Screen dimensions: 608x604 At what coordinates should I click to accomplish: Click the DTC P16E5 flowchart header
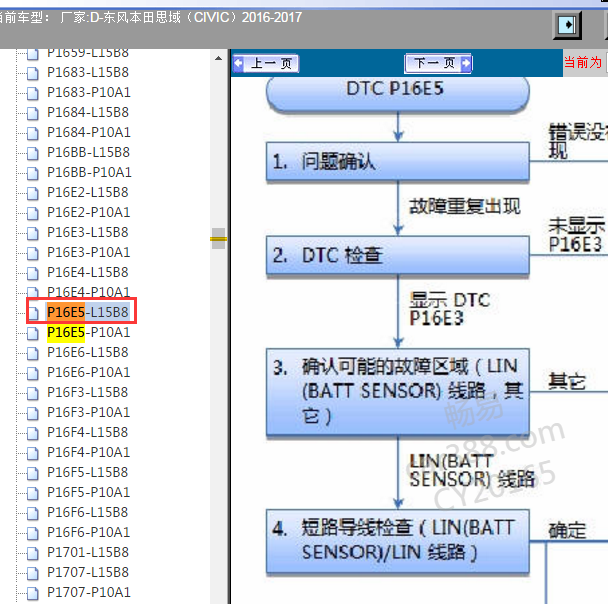397,92
